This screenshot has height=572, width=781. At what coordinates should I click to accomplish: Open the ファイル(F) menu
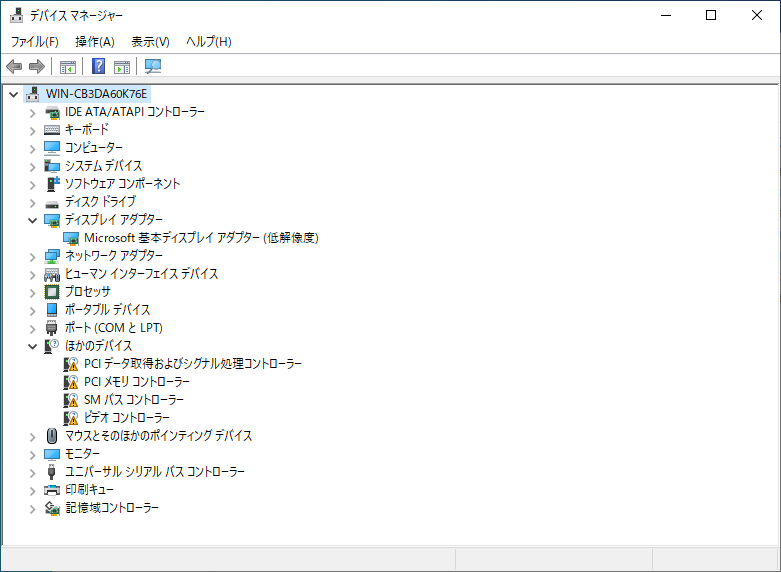34,42
